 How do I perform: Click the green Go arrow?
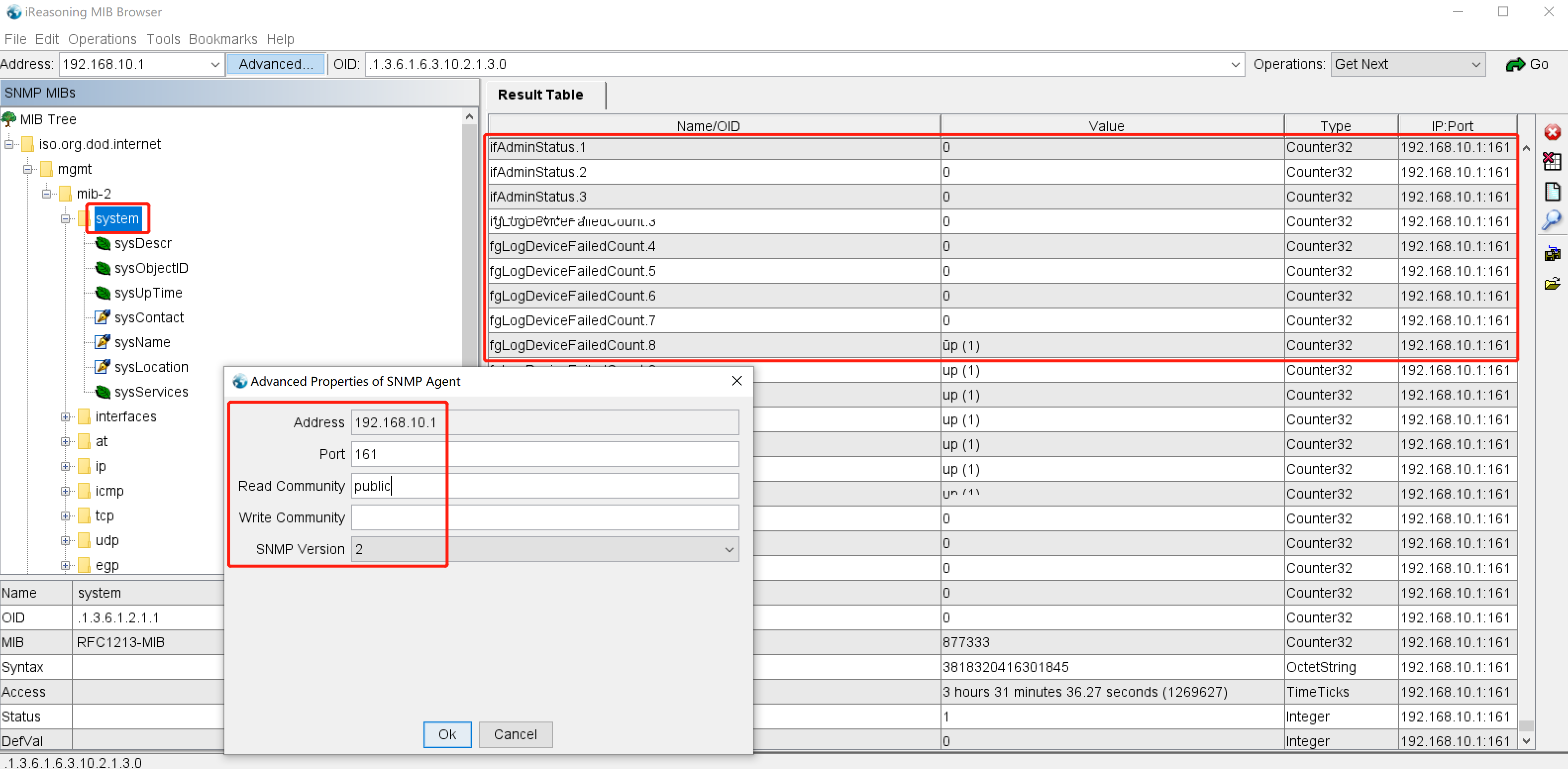point(1515,64)
